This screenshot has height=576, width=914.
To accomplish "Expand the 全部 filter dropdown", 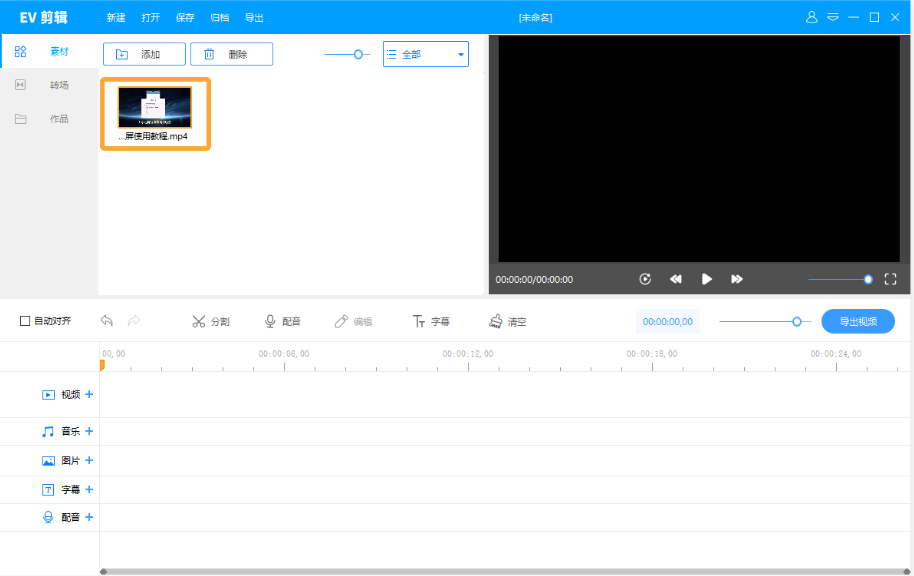I will tap(426, 54).
